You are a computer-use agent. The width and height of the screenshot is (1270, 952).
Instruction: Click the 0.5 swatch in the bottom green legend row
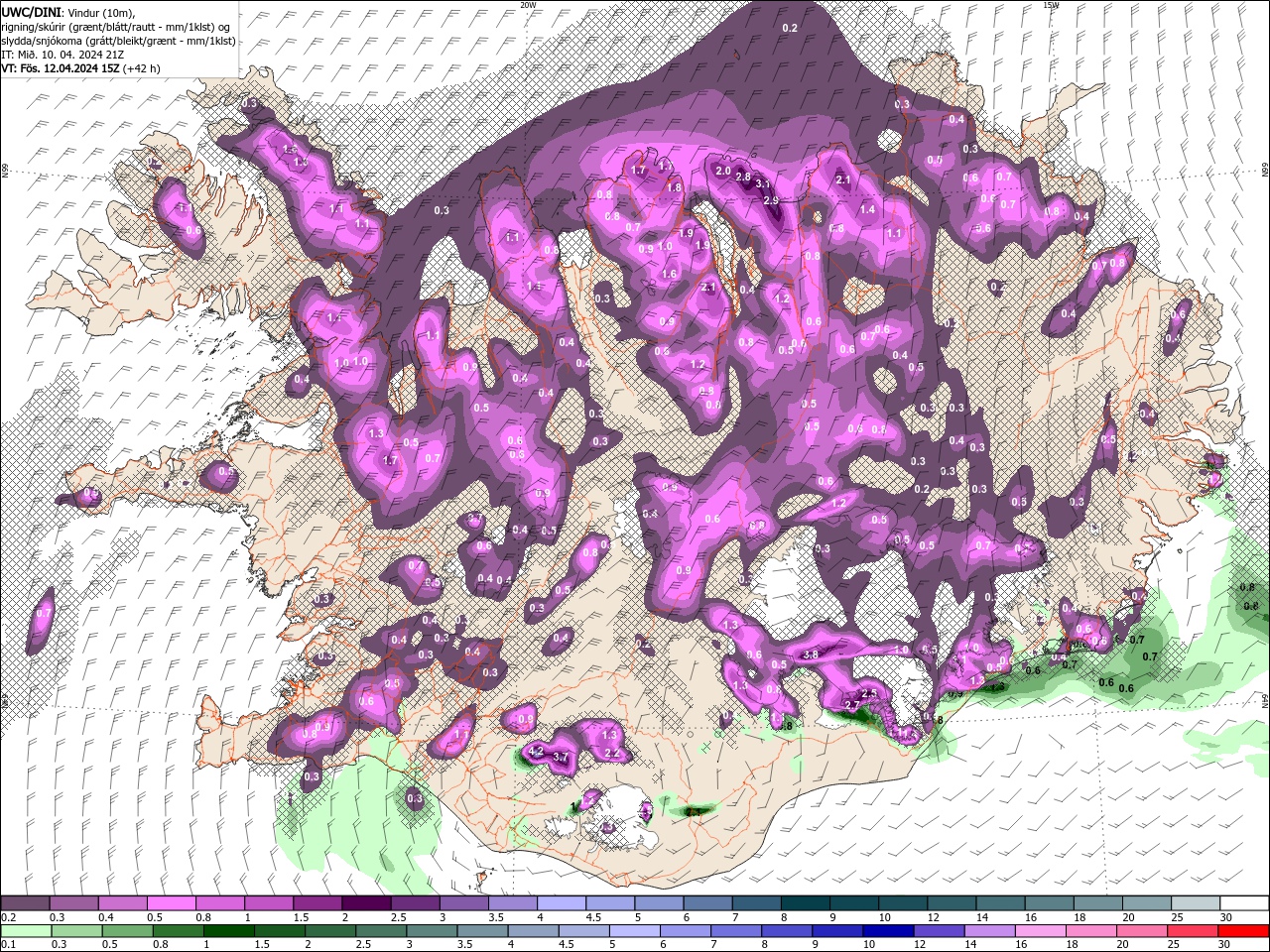coord(125,931)
